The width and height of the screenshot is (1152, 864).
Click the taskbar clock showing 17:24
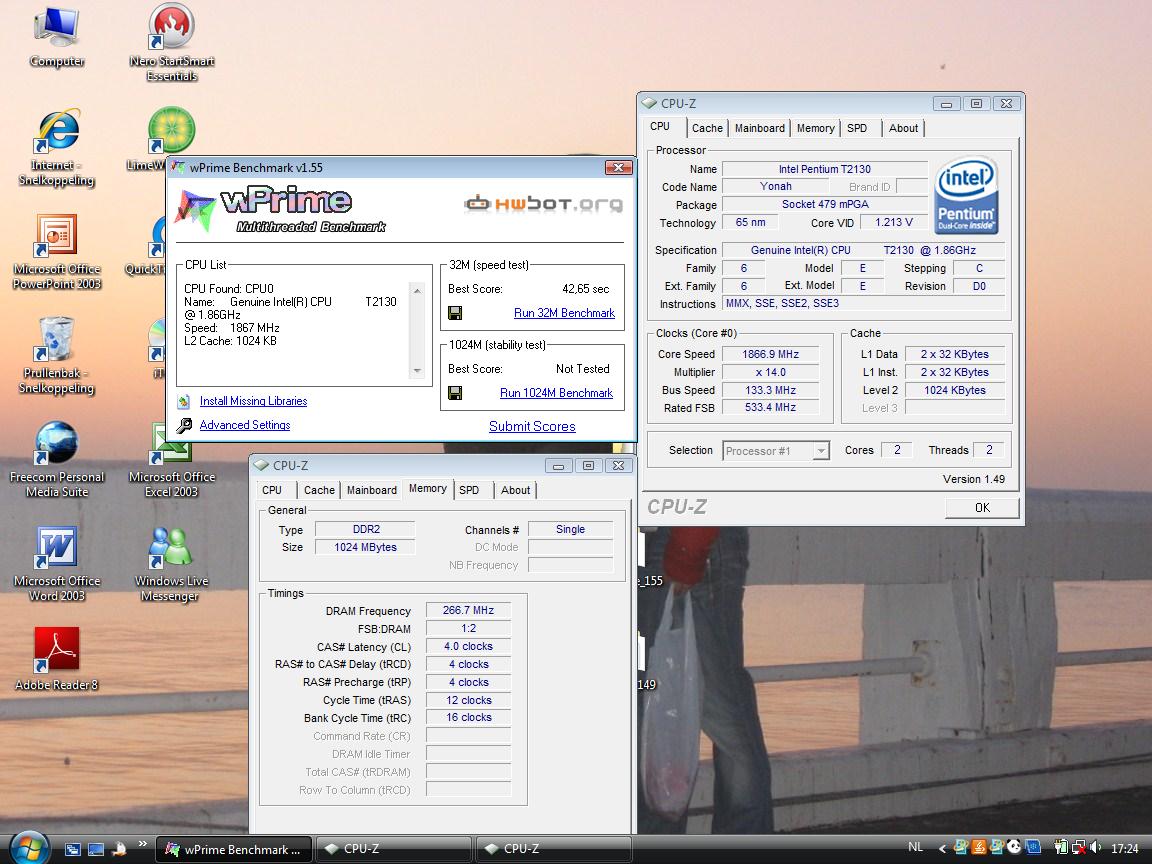tap(1125, 849)
